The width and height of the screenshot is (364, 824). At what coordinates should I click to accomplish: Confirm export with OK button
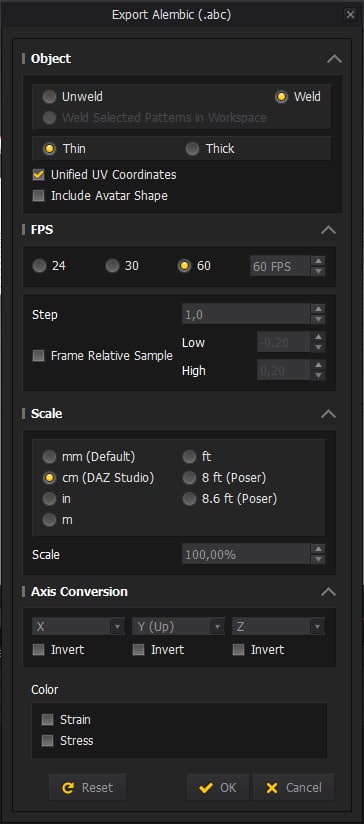[218, 787]
